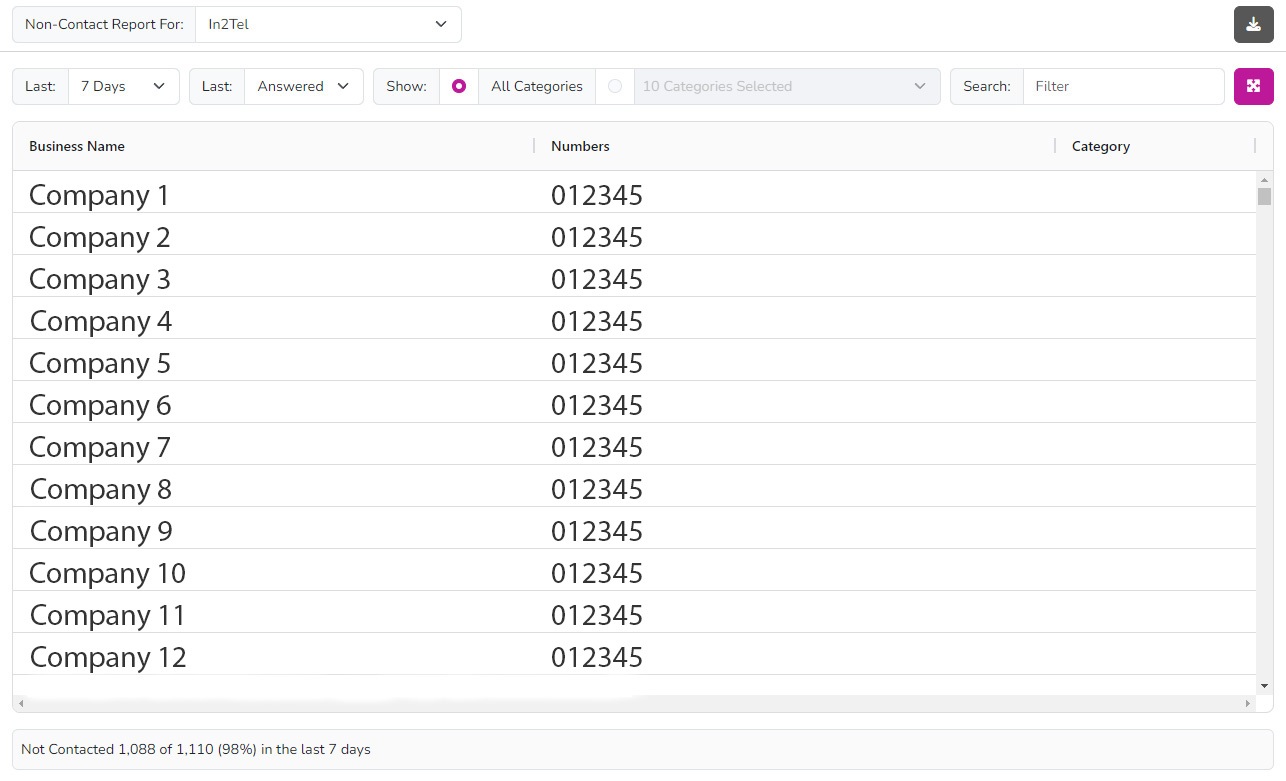Click the Not Contacted 1,088 of 1,110 status text
Viewport: 1286px width, 781px height.
pos(196,749)
